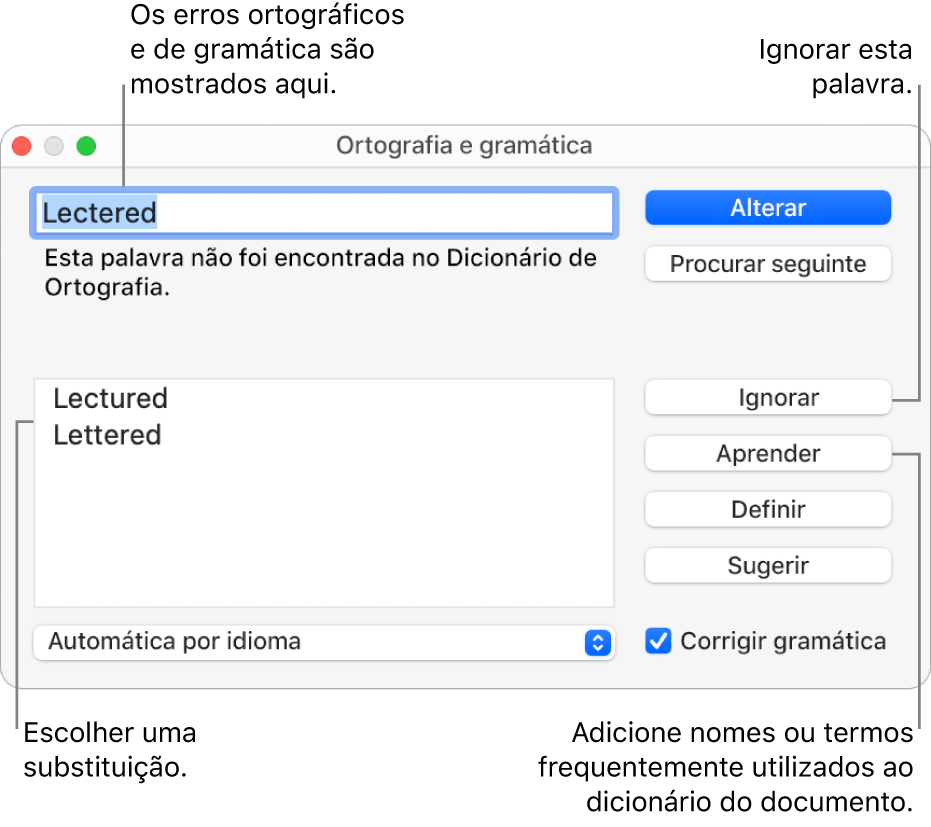Click the green zoom window button

click(x=87, y=146)
